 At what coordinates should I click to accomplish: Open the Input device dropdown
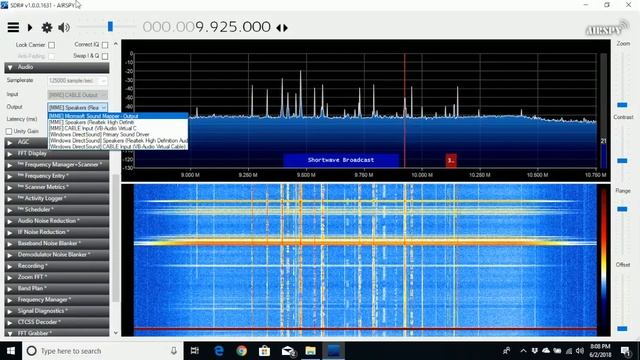click(x=78, y=95)
